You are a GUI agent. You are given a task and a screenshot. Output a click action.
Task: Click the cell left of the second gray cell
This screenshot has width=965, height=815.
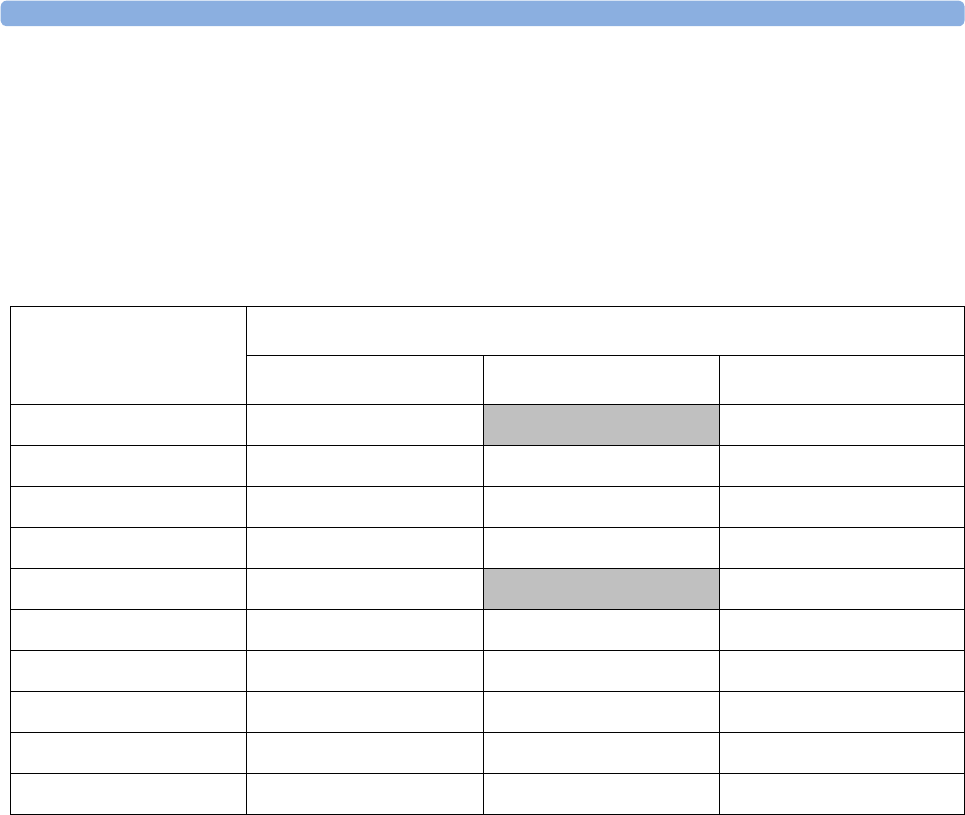tap(365, 589)
